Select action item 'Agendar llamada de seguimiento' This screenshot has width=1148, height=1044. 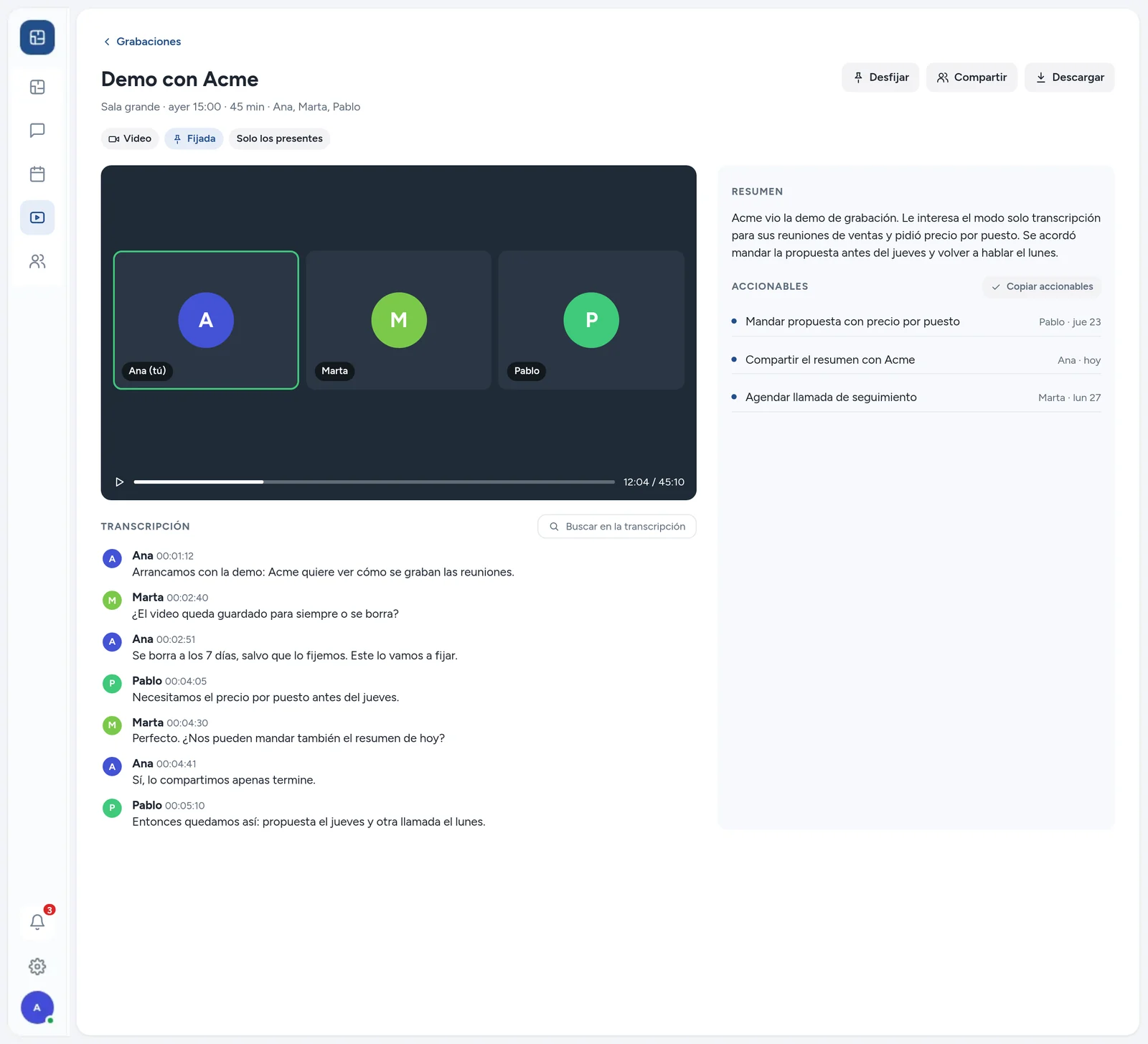tap(916, 398)
